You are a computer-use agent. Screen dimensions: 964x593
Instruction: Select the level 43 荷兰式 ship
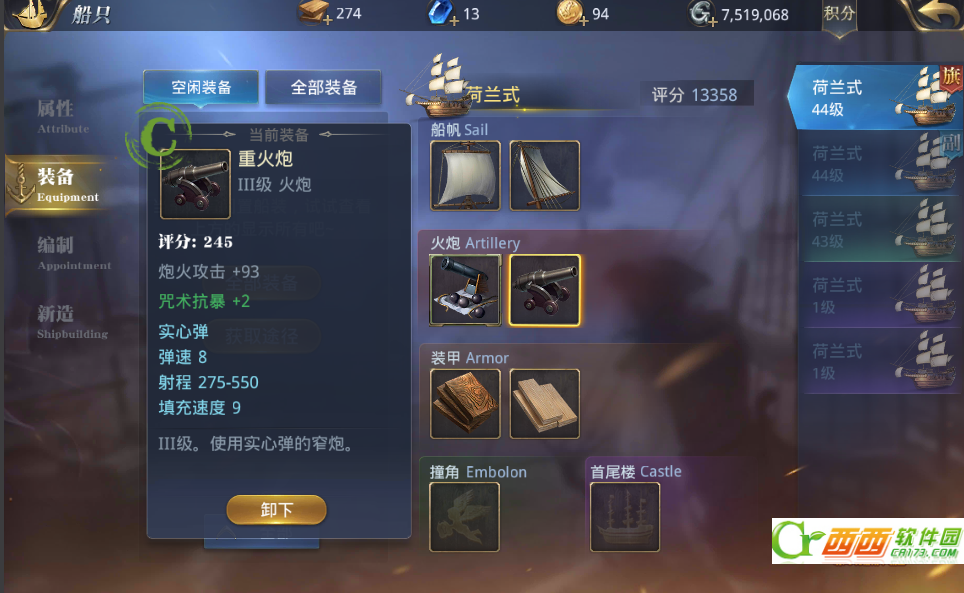coord(879,229)
